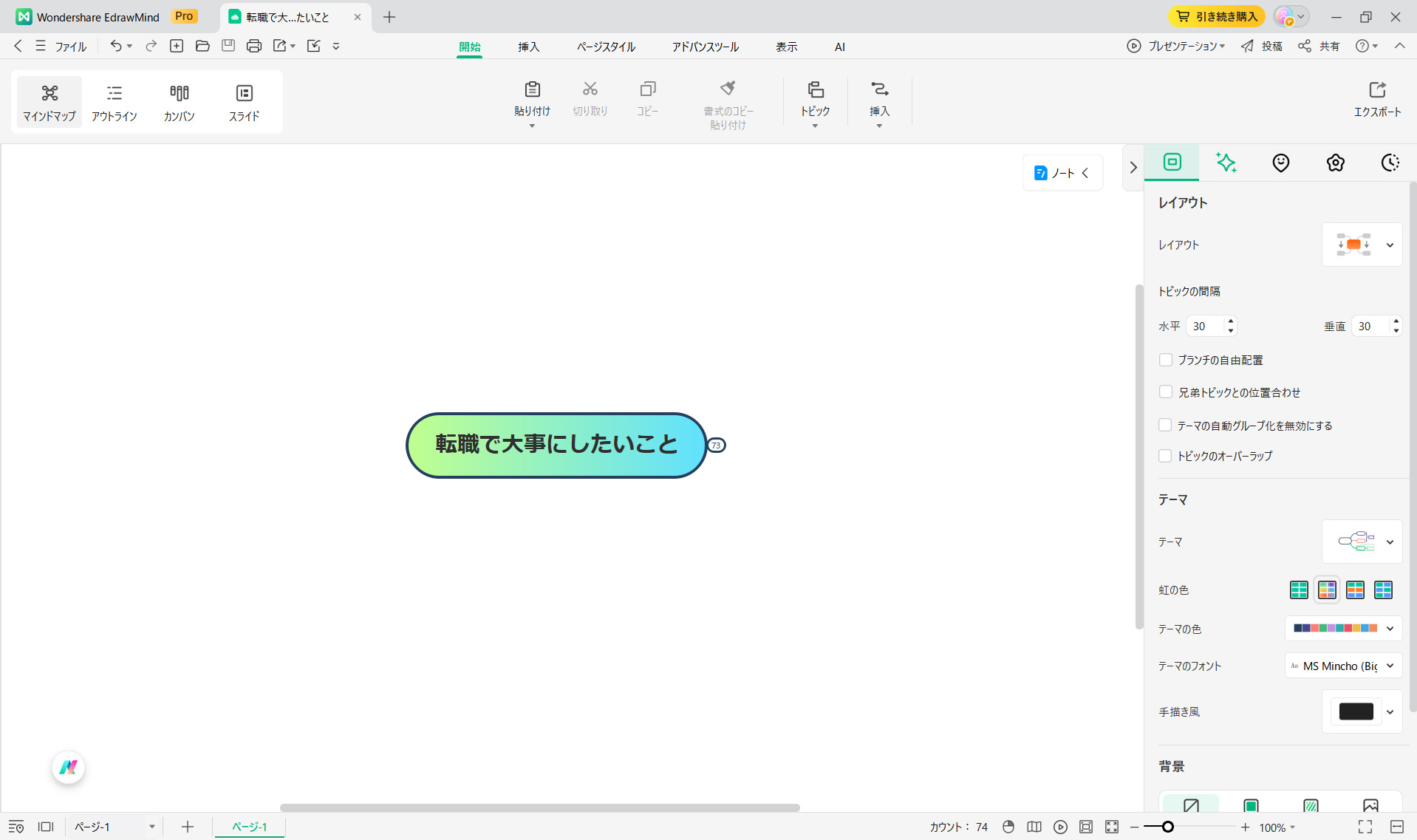
Task: Open the sticker (smiley face) panel
Action: [1280, 163]
